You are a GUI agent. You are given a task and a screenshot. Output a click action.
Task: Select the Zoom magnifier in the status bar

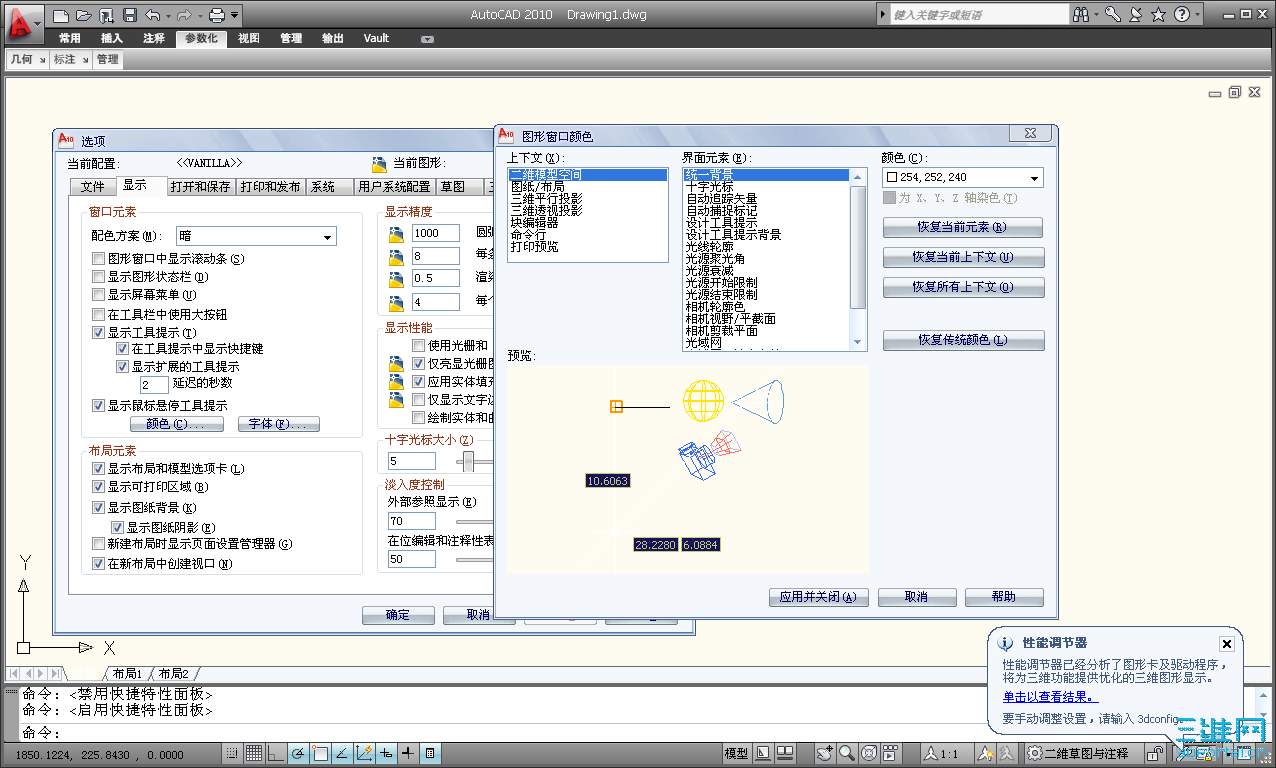847,753
